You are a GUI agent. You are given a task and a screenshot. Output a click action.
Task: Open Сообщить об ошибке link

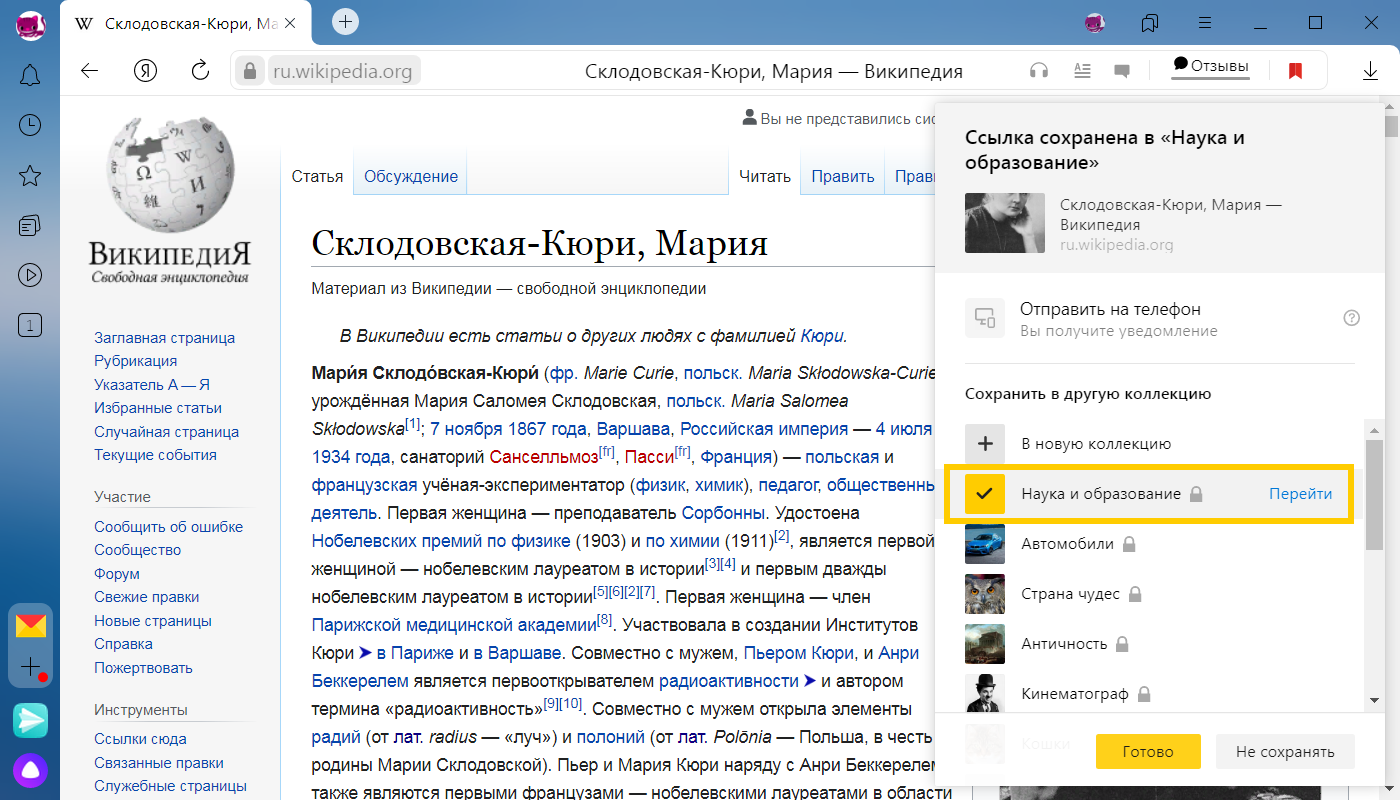tap(169, 527)
